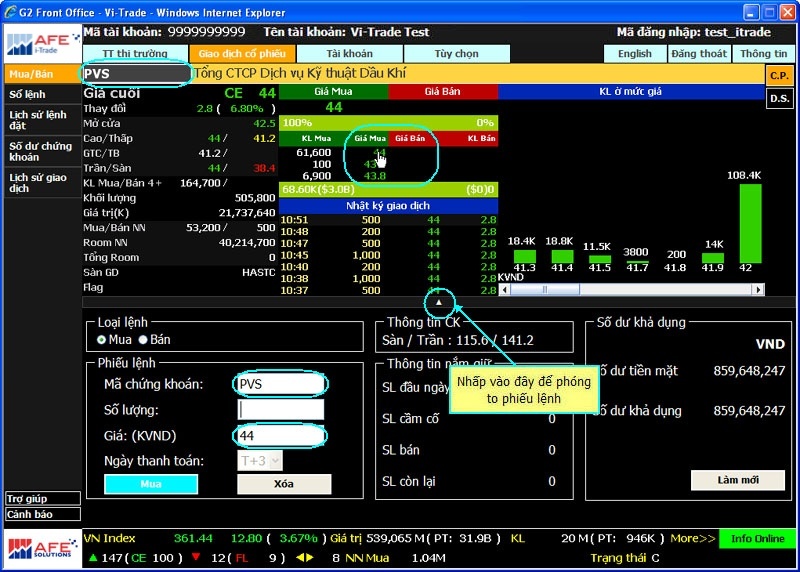
Task: Click the 18.4K volume bar at 41.3
Action: [524, 256]
